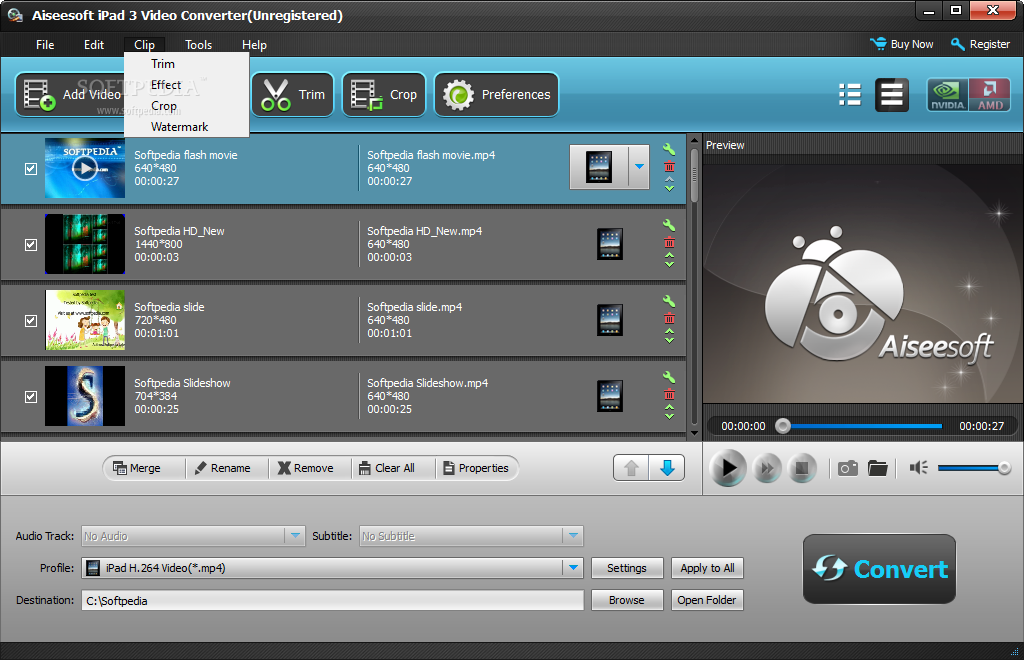Viewport: 1024px width, 660px height.
Task: Click wrench settings icon for Softpedia flash movie
Action: pos(669,149)
